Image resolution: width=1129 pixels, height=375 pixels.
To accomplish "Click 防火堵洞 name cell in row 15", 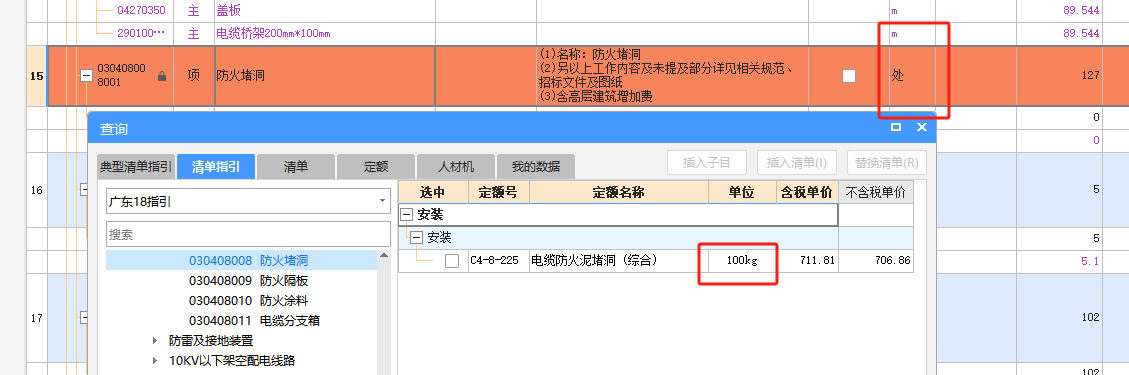I will [x=325, y=76].
